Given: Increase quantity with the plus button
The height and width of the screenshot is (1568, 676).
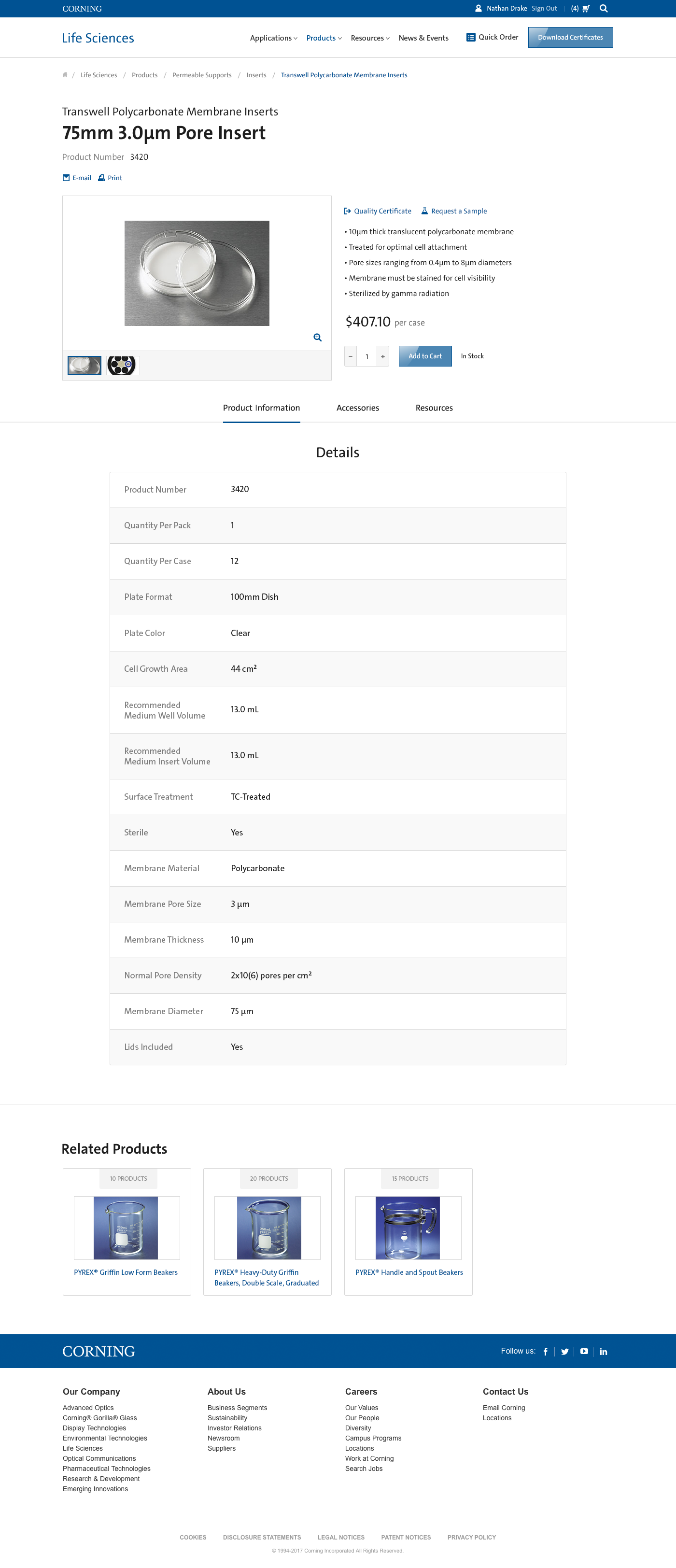Looking at the screenshot, I should tap(383, 356).
